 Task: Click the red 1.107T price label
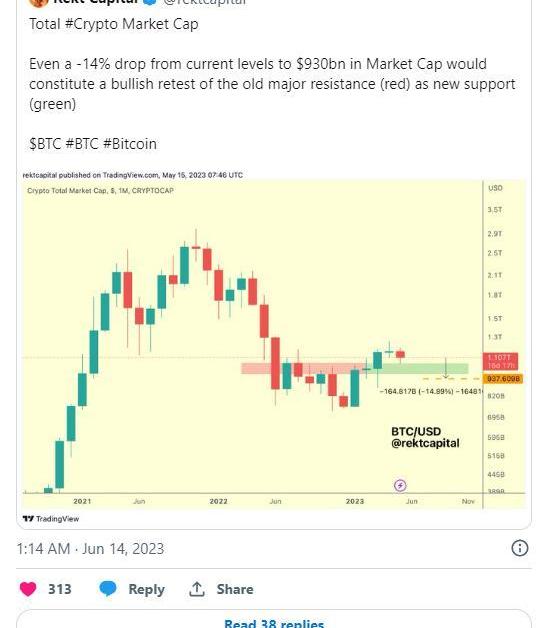point(501,361)
